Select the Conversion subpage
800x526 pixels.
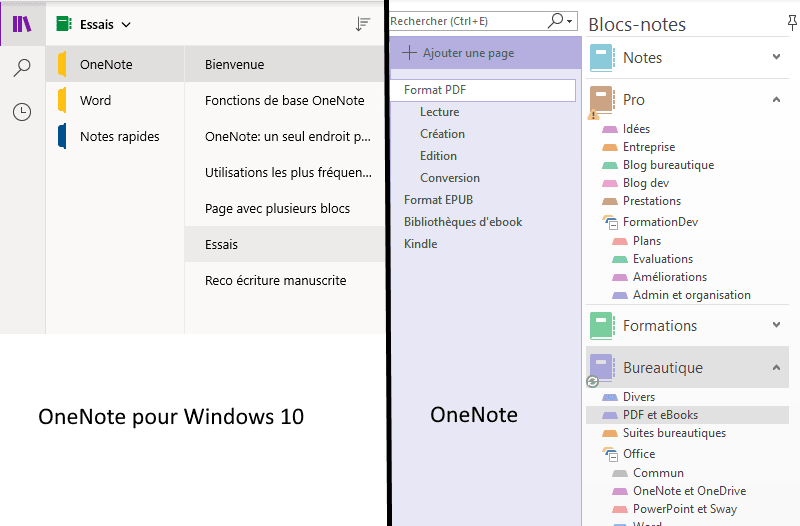point(450,178)
